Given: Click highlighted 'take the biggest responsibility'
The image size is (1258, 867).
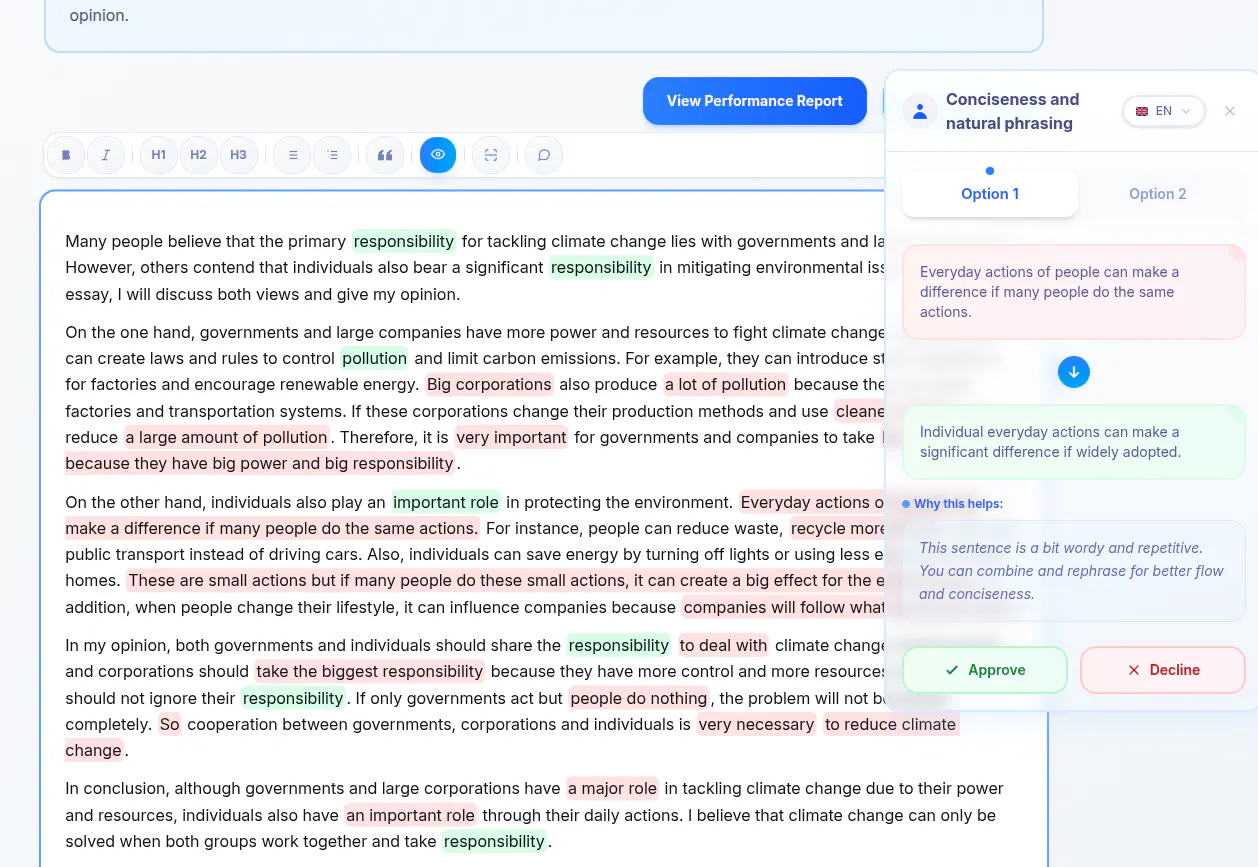Looking at the screenshot, I should coord(370,671).
